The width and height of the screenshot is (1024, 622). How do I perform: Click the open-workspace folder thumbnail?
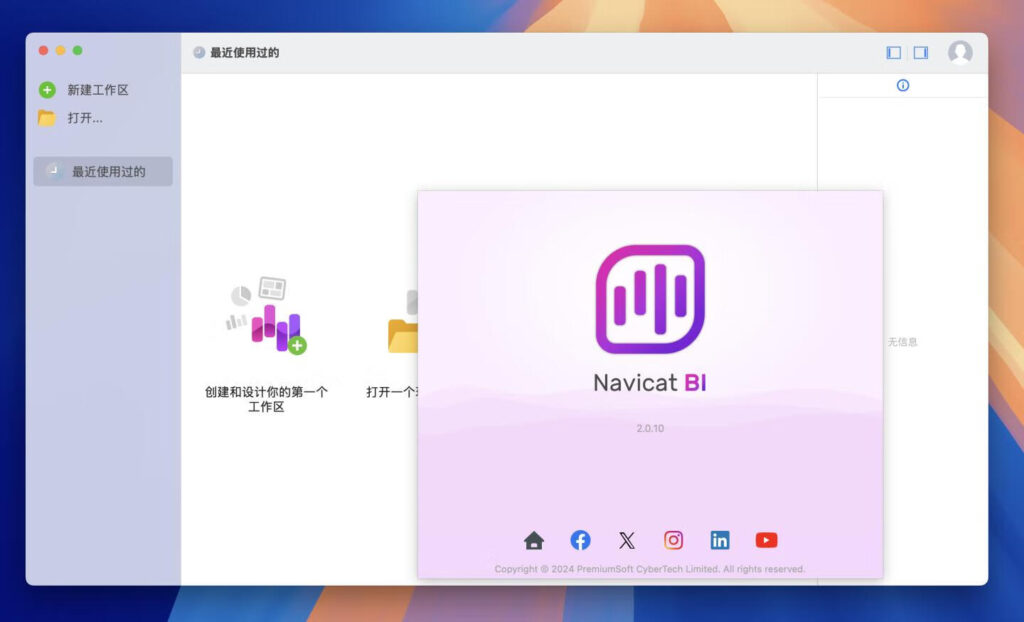404,330
